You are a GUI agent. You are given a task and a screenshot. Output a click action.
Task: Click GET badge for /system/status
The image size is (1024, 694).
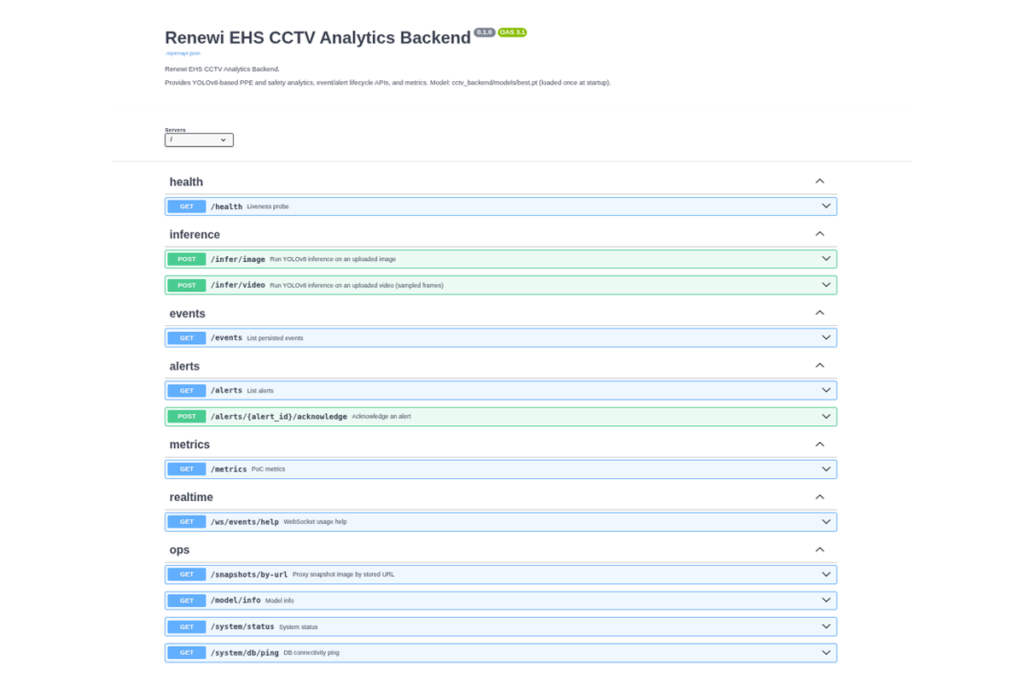[x=187, y=627]
